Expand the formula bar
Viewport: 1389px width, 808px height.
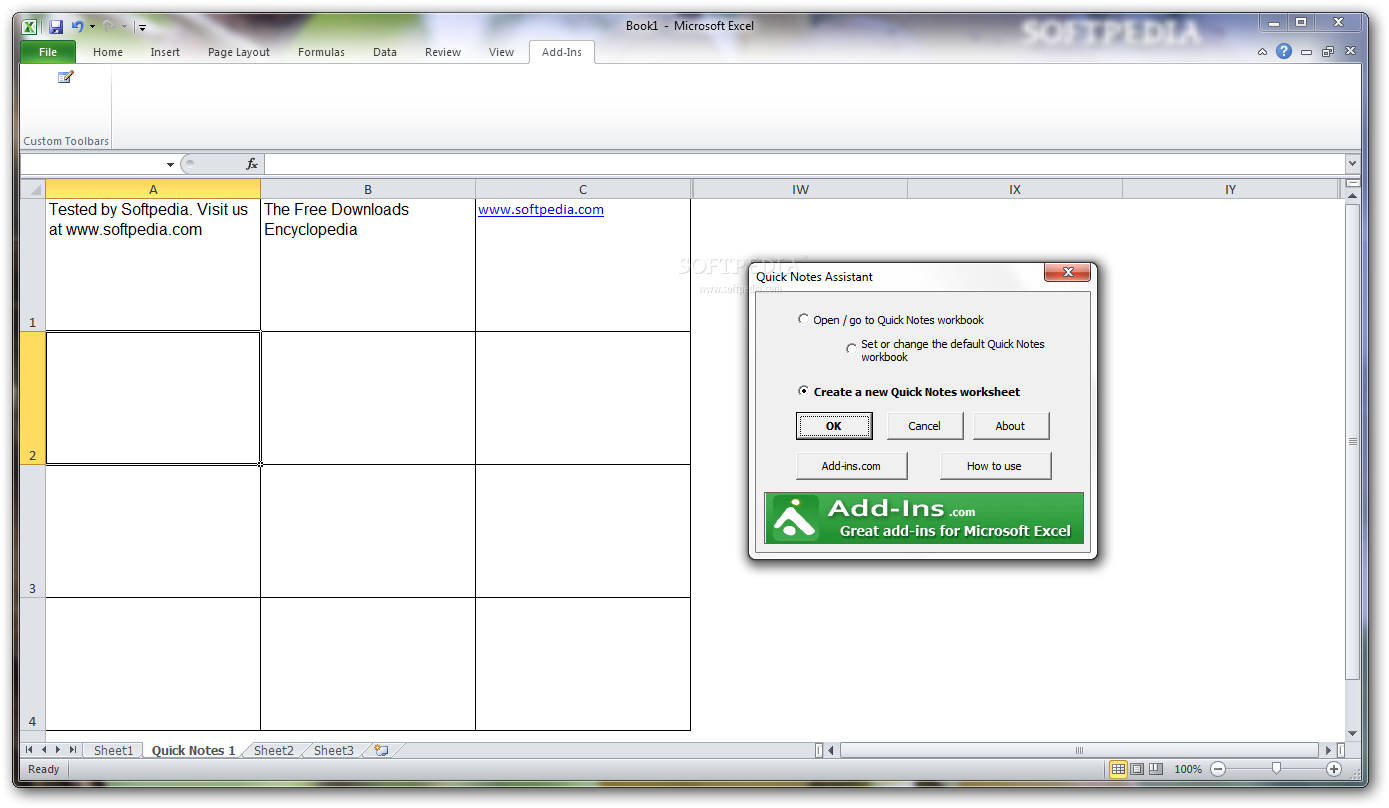(x=1353, y=164)
